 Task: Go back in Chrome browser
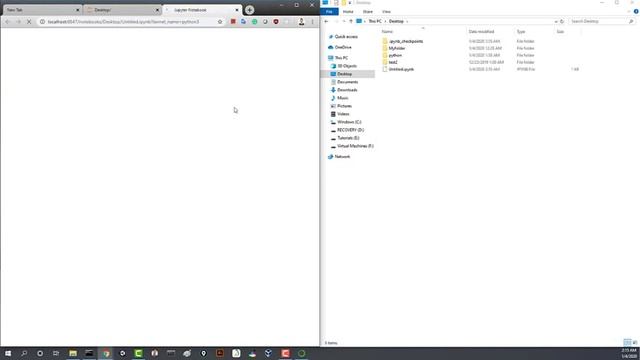point(7,22)
